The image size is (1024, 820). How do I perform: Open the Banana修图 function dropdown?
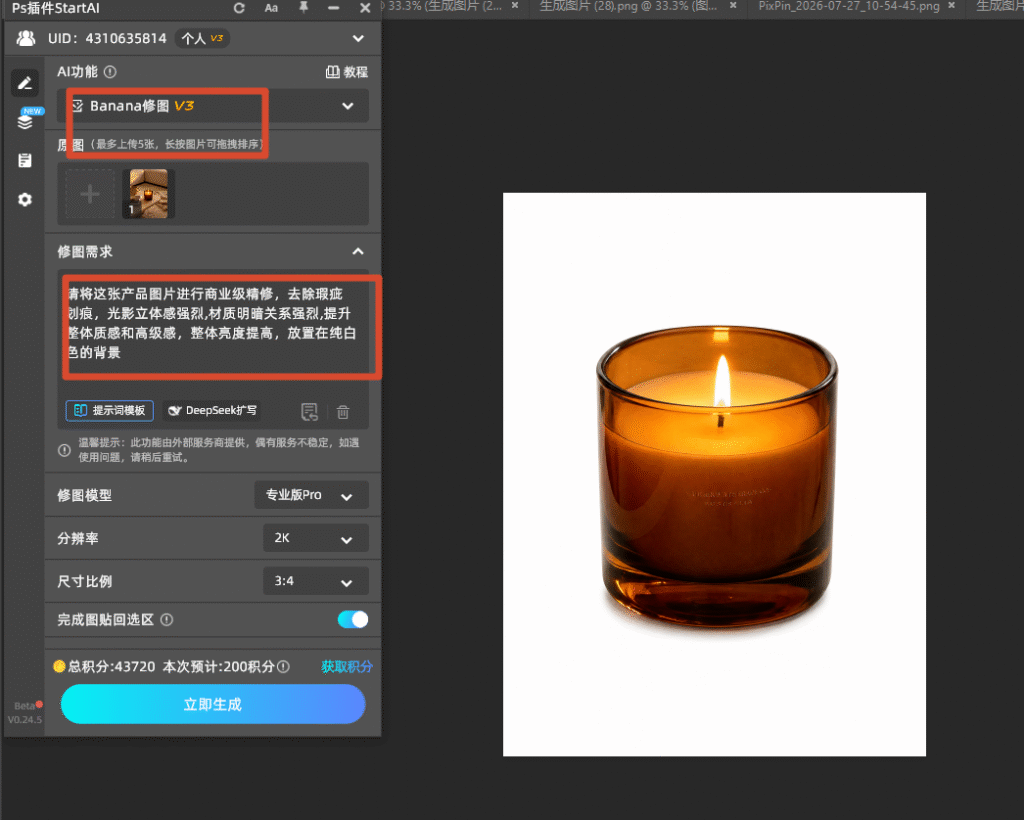[213, 106]
